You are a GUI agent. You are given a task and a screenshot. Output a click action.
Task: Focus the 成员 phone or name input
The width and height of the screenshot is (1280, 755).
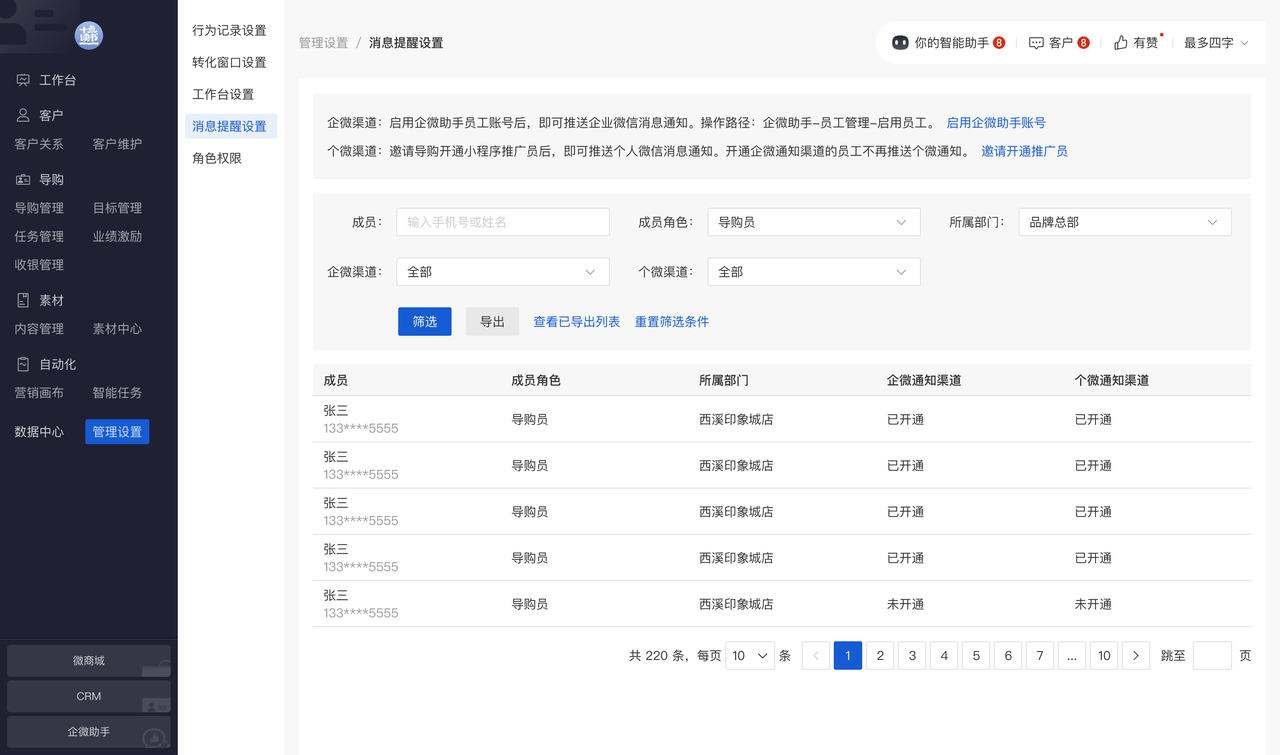(x=503, y=222)
